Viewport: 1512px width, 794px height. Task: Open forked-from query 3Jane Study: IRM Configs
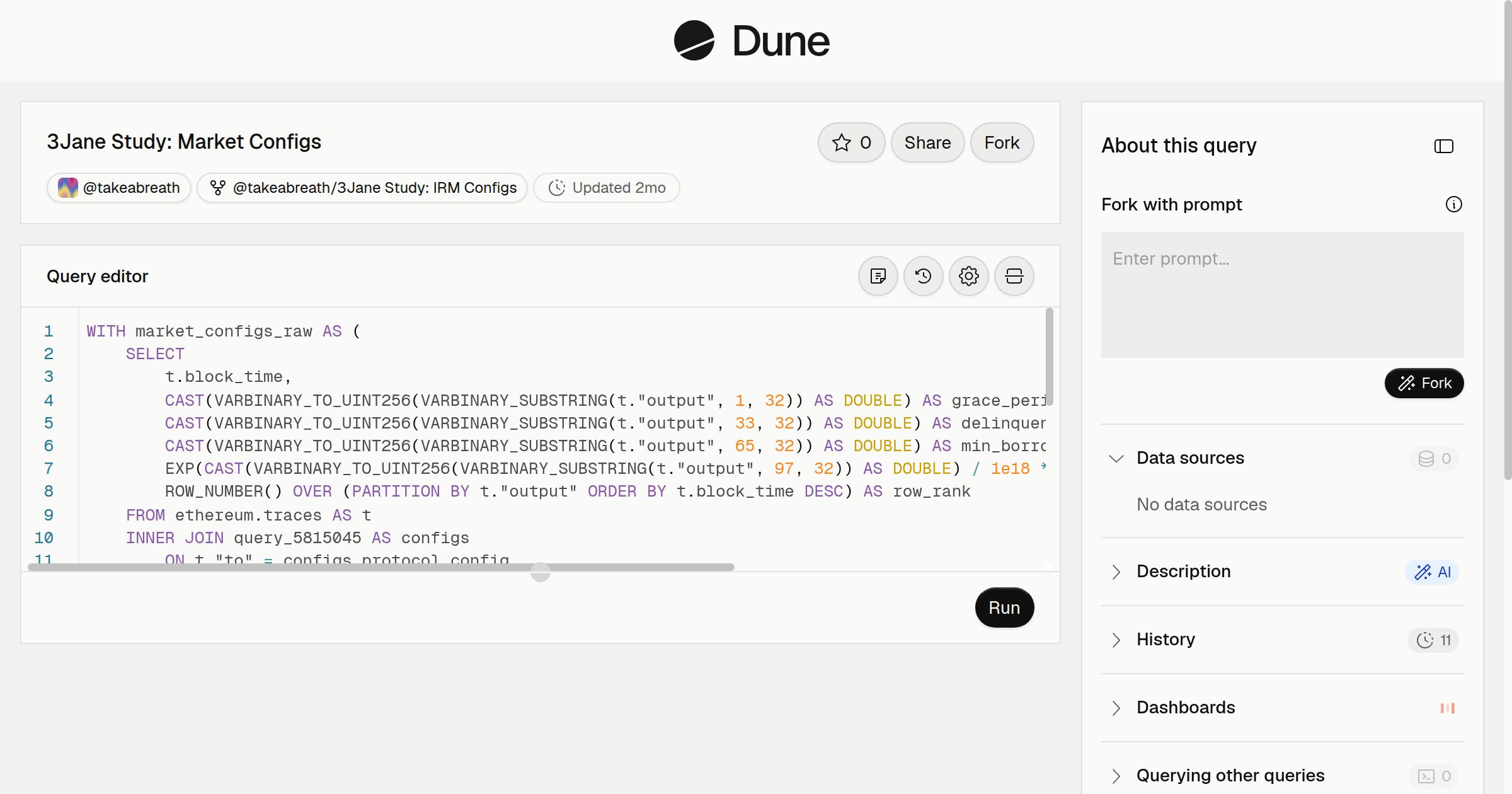click(x=362, y=188)
